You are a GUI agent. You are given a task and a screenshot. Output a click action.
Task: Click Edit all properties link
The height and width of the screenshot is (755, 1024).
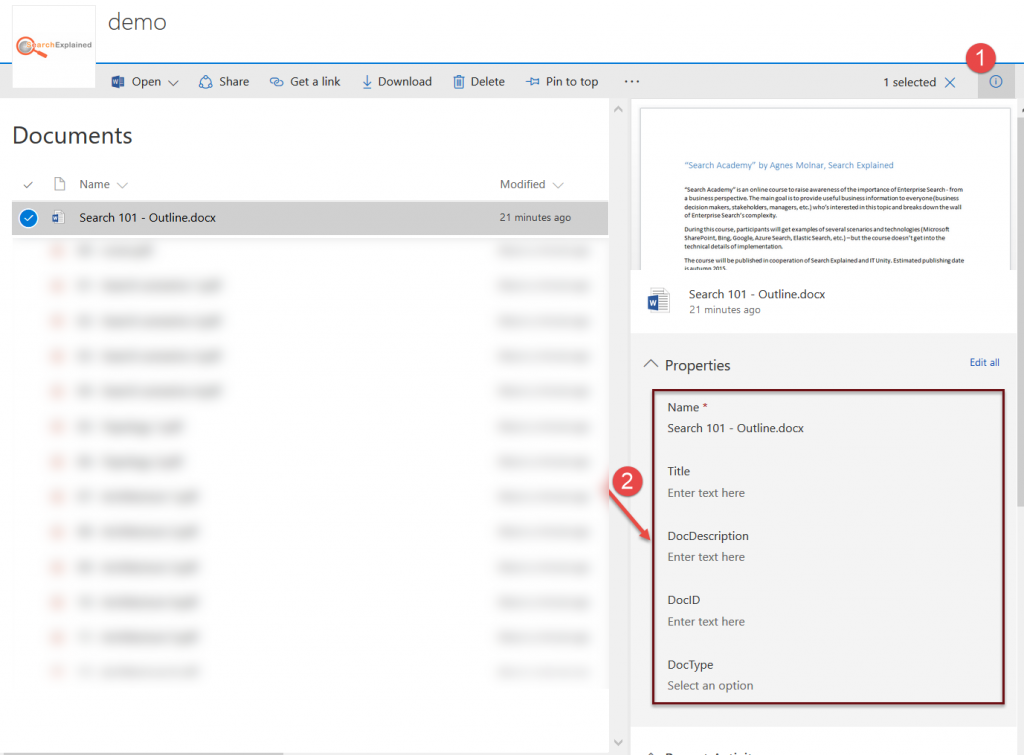tap(984, 362)
